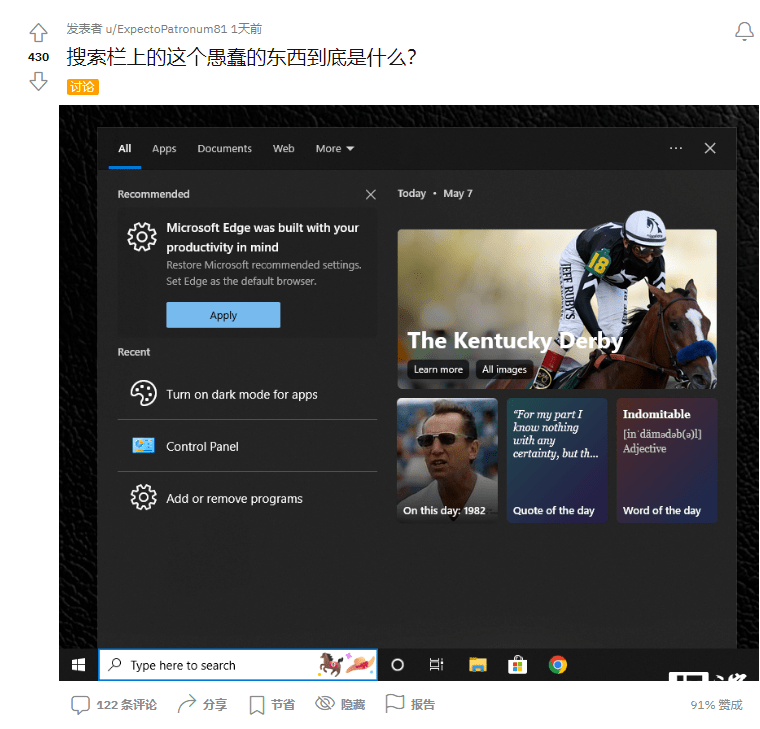Click the Type here to search box
The height and width of the screenshot is (729, 760).
coord(238,665)
